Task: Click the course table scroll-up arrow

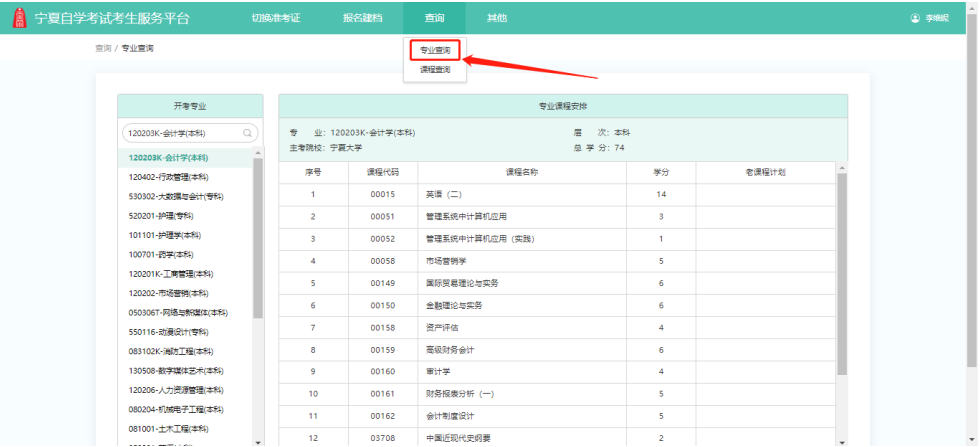Action: (x=842, y=168)
